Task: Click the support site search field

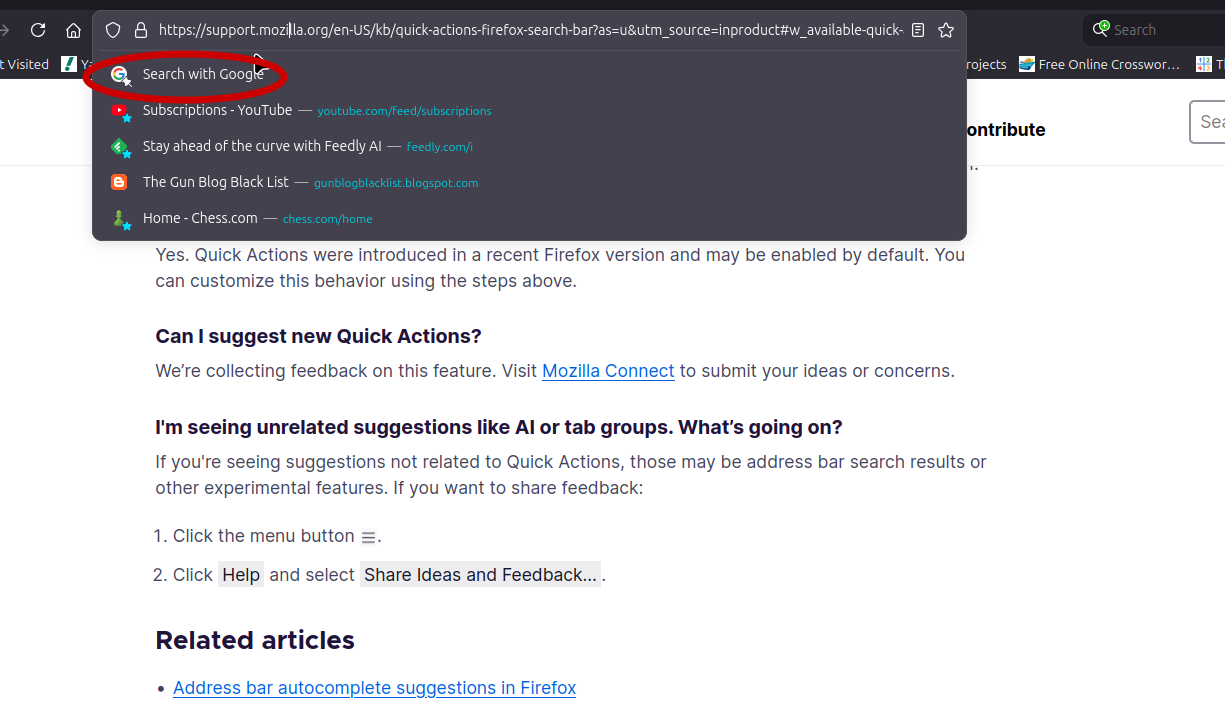Action: coord(1210,122)
